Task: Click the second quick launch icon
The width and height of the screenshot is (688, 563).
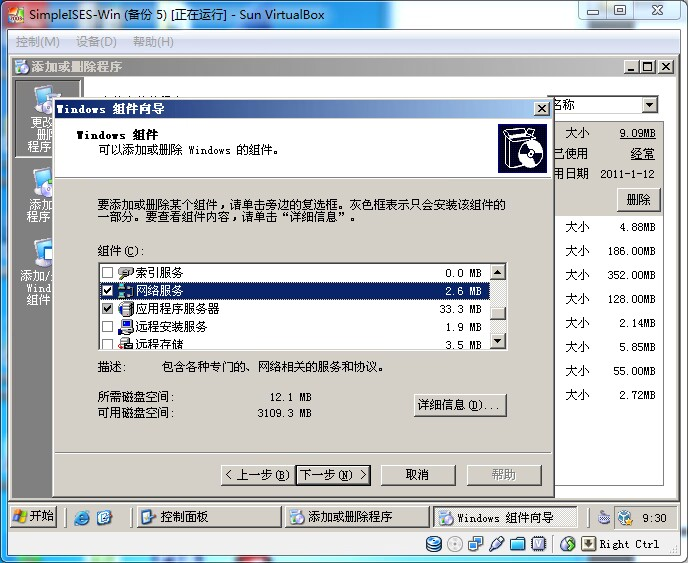Action: pos(104,518)
